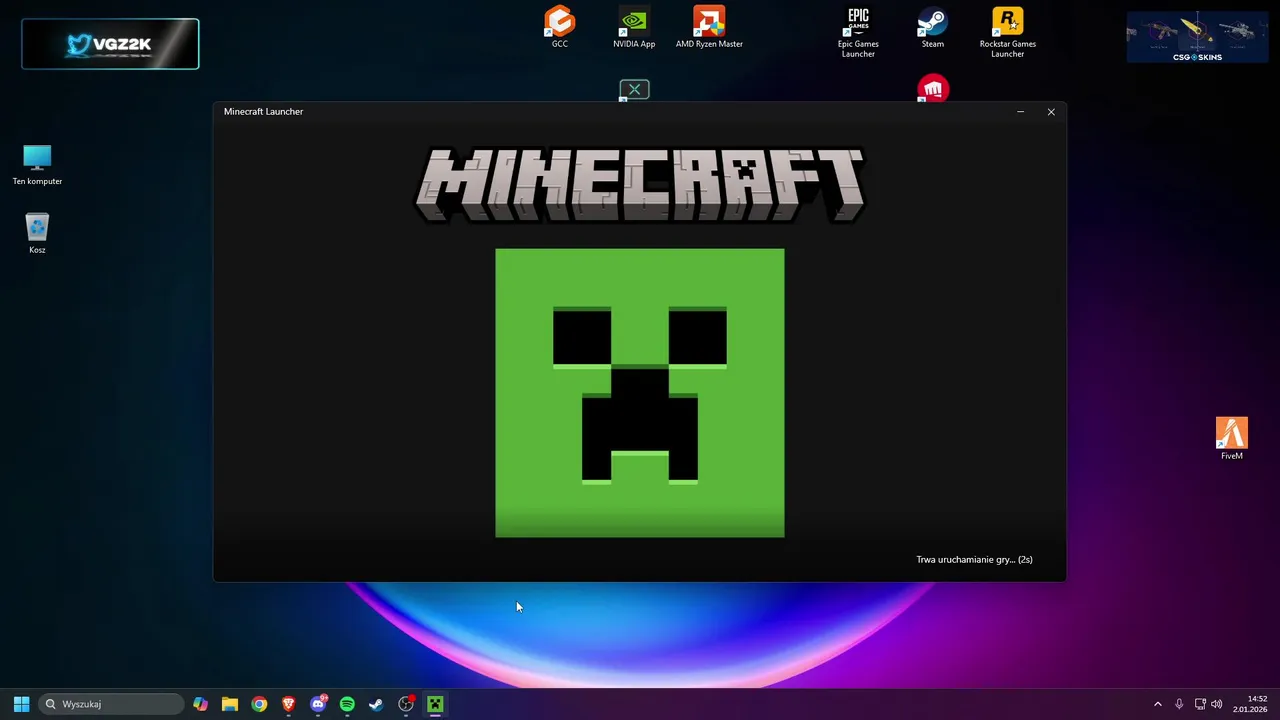Image resolution: width=1280 pixels, height=720 pixels.
Task: Close the Minecraft Launcher window
Action: [1051, 112]
